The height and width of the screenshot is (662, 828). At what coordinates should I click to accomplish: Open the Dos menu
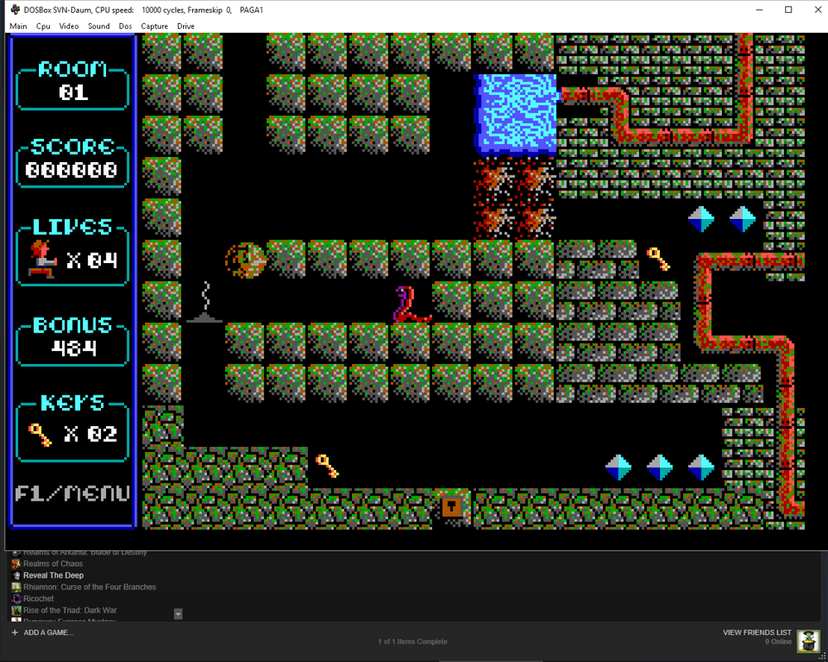coord(125,26)
